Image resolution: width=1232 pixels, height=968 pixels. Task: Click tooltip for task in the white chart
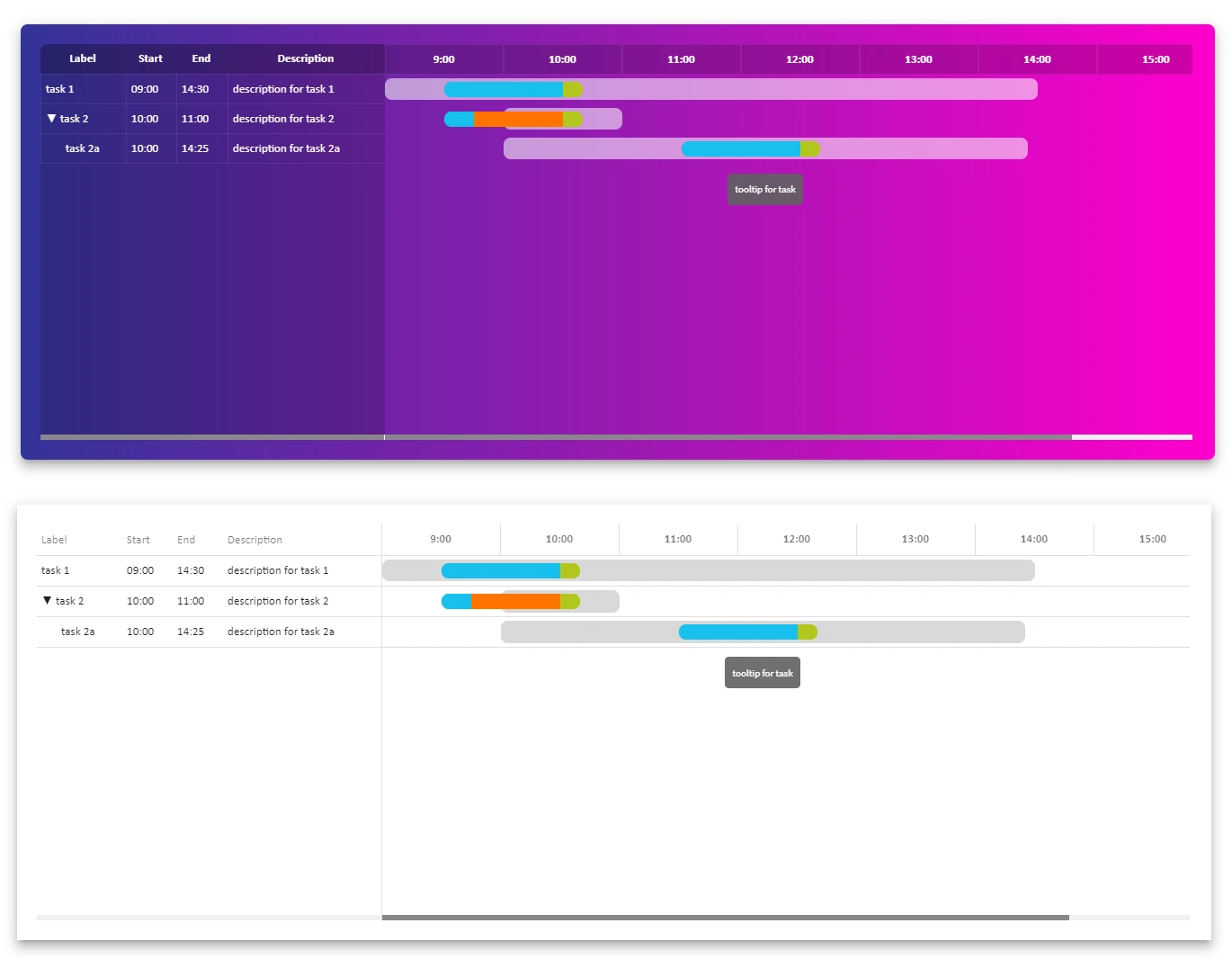click(x=762, y=672)
